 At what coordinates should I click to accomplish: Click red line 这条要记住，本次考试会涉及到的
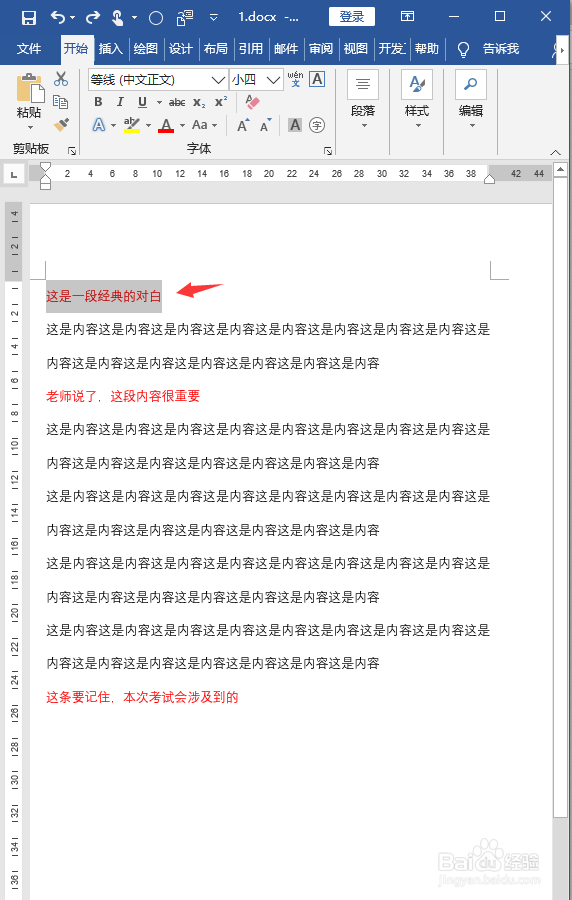(142, 697)
